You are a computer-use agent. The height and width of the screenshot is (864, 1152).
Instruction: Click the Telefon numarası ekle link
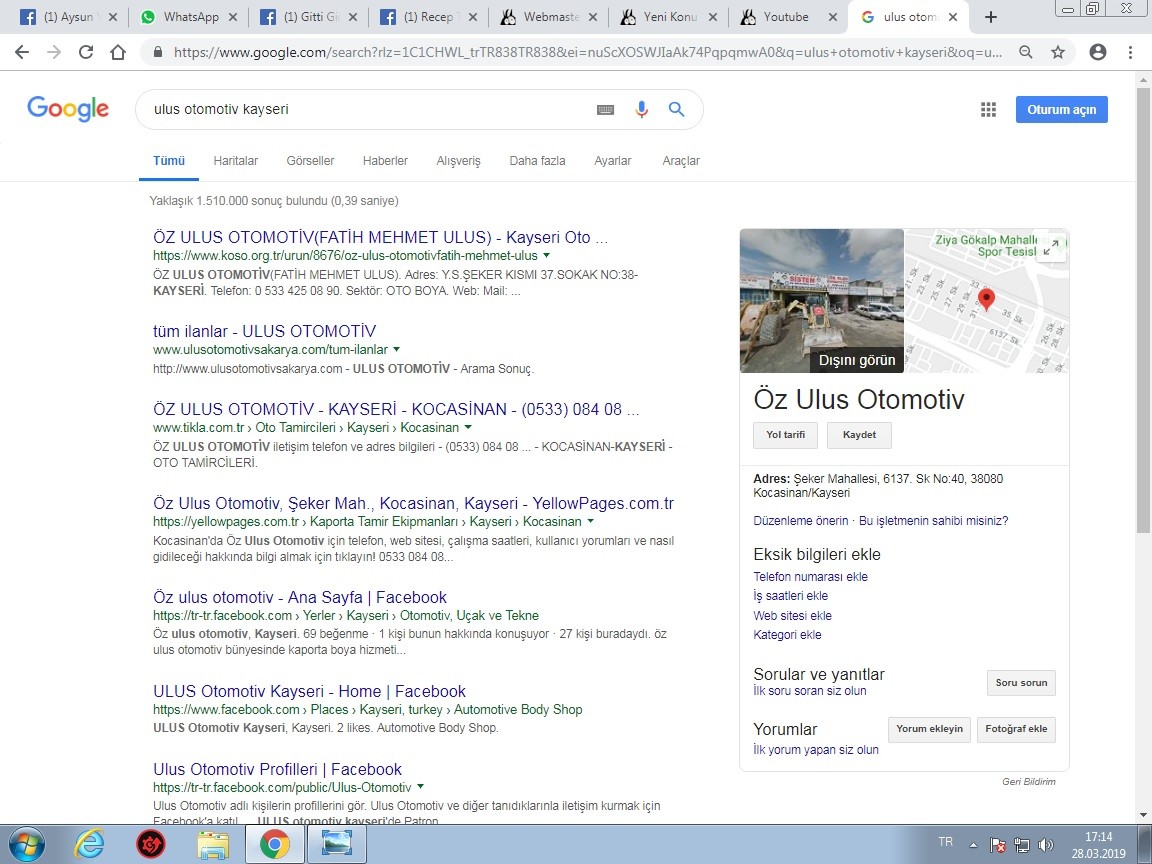810,577
